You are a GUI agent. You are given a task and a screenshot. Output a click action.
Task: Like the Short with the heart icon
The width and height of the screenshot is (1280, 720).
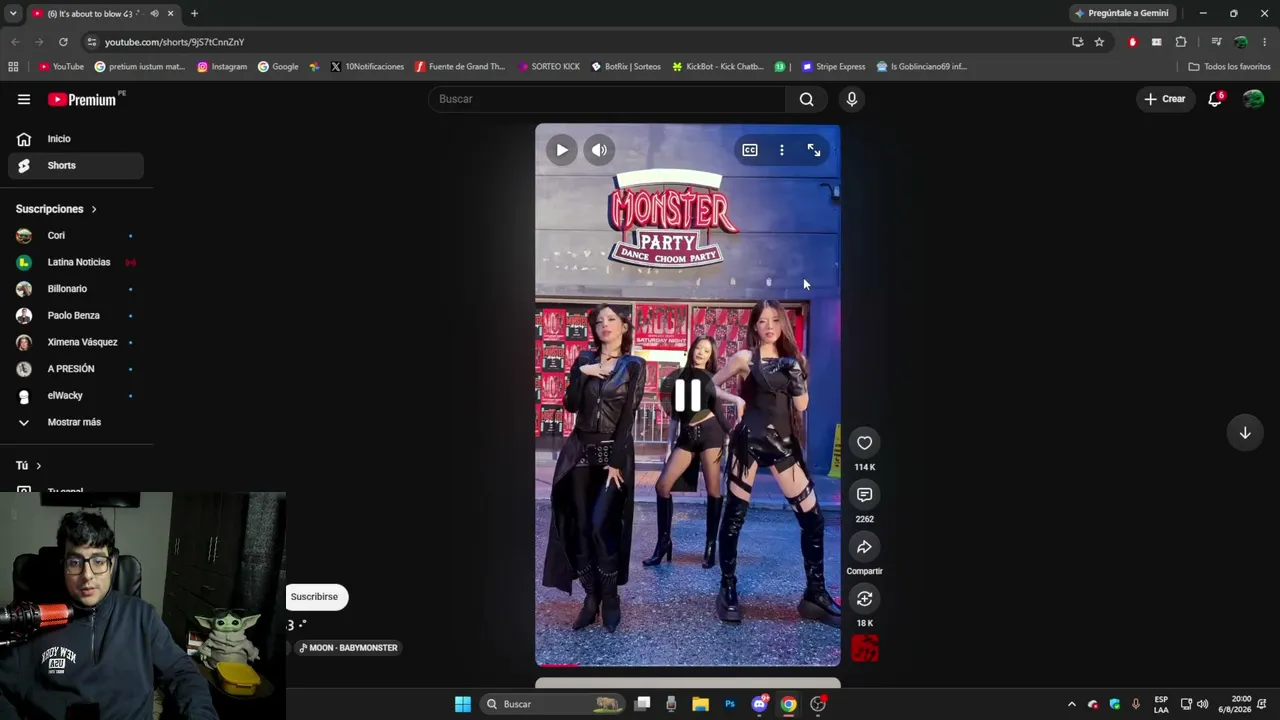(x=865, y=443)
